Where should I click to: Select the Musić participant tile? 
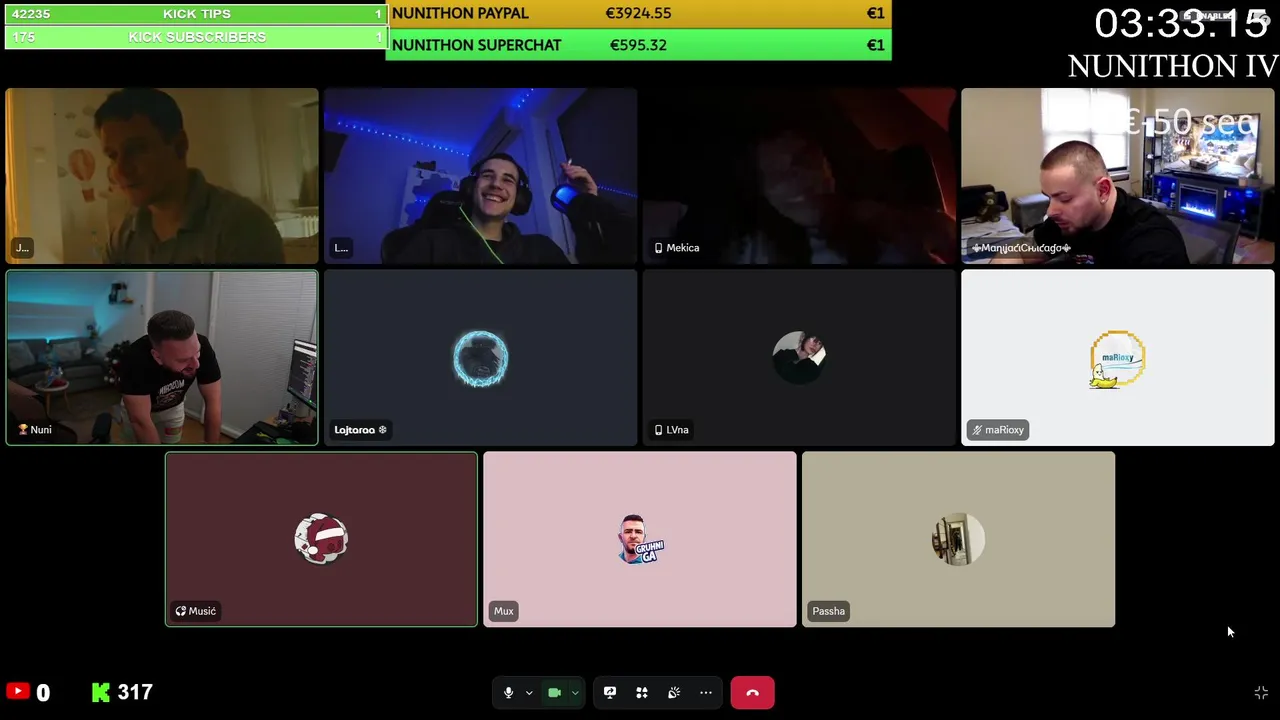(x=321, y=539)
